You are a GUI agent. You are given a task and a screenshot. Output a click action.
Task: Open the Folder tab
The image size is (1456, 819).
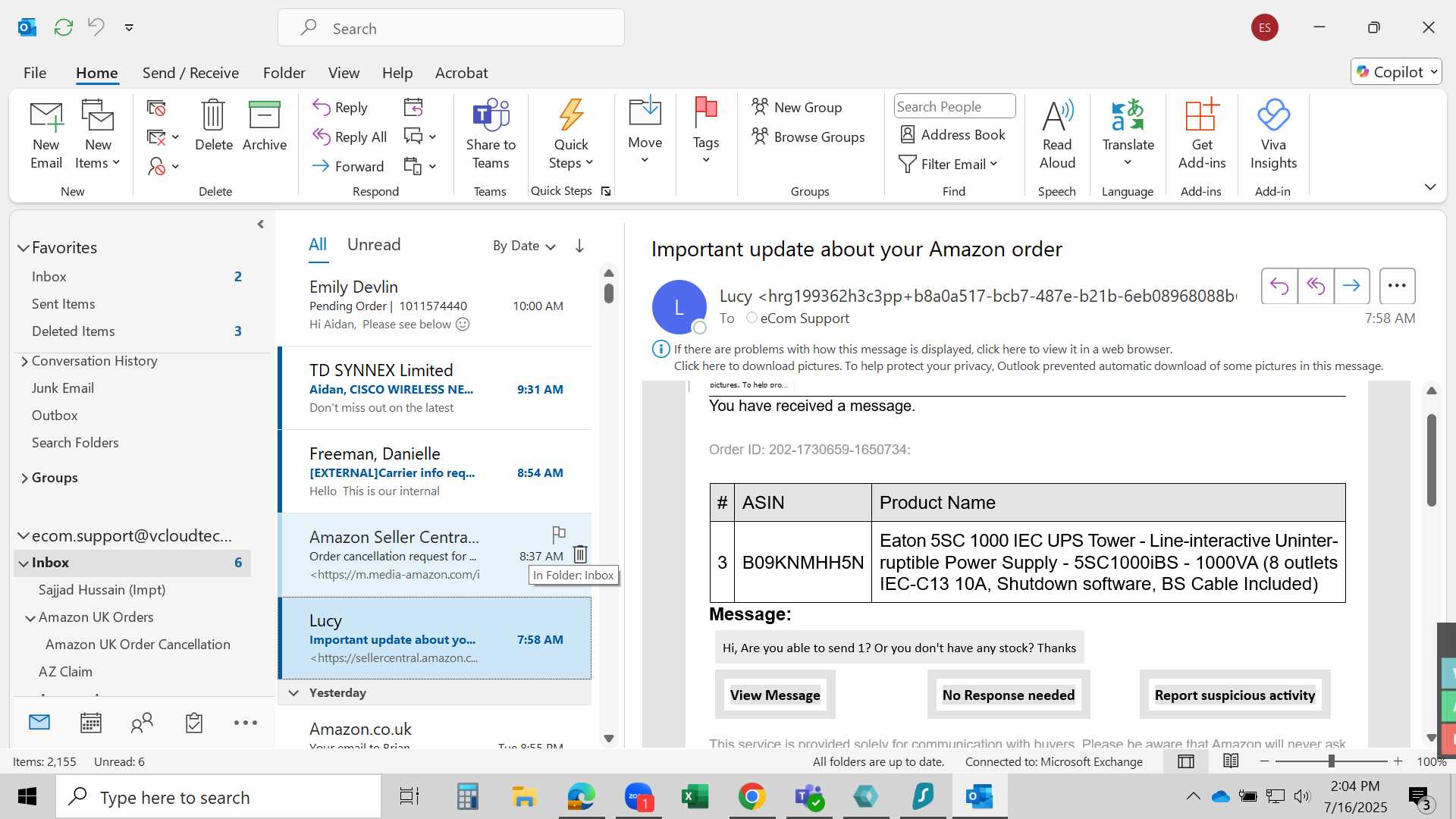point(284,73)
